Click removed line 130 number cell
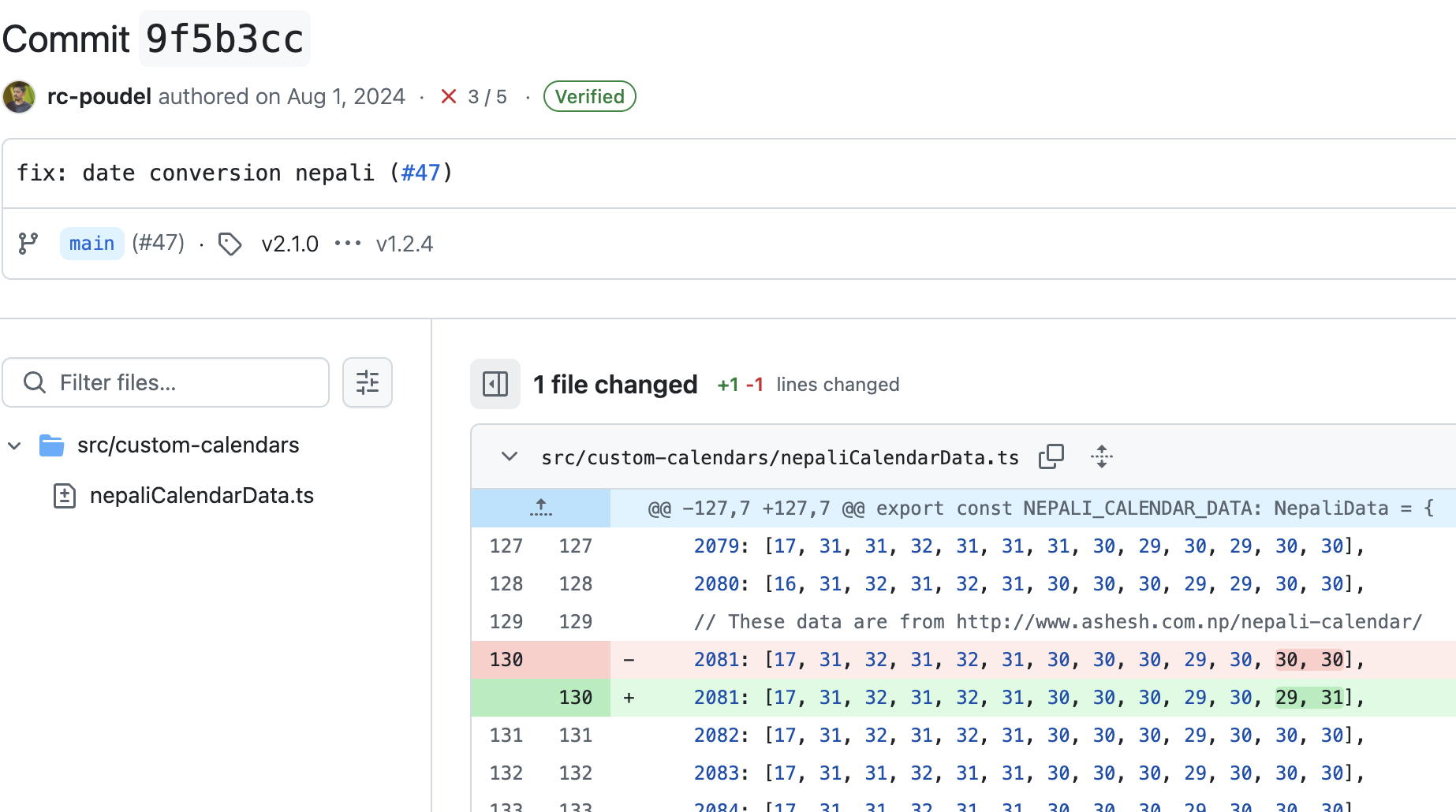Image resolution: width=1456 pixels, height=812 pixels. pos(506,660)
